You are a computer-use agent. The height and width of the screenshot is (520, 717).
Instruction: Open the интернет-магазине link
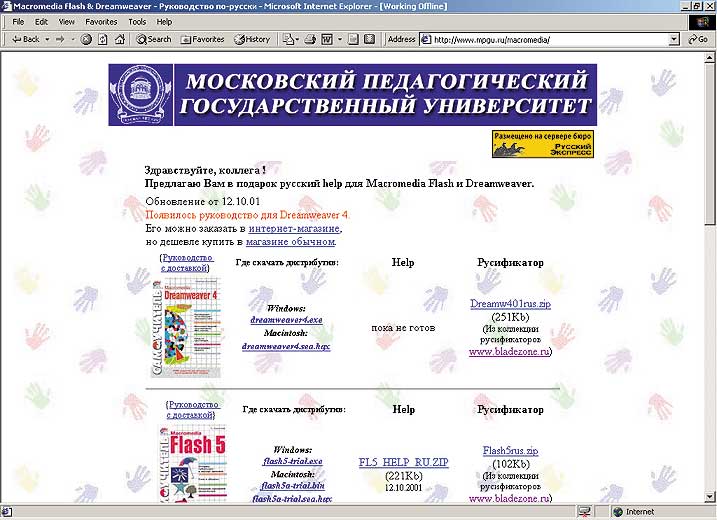click(294, 228)
